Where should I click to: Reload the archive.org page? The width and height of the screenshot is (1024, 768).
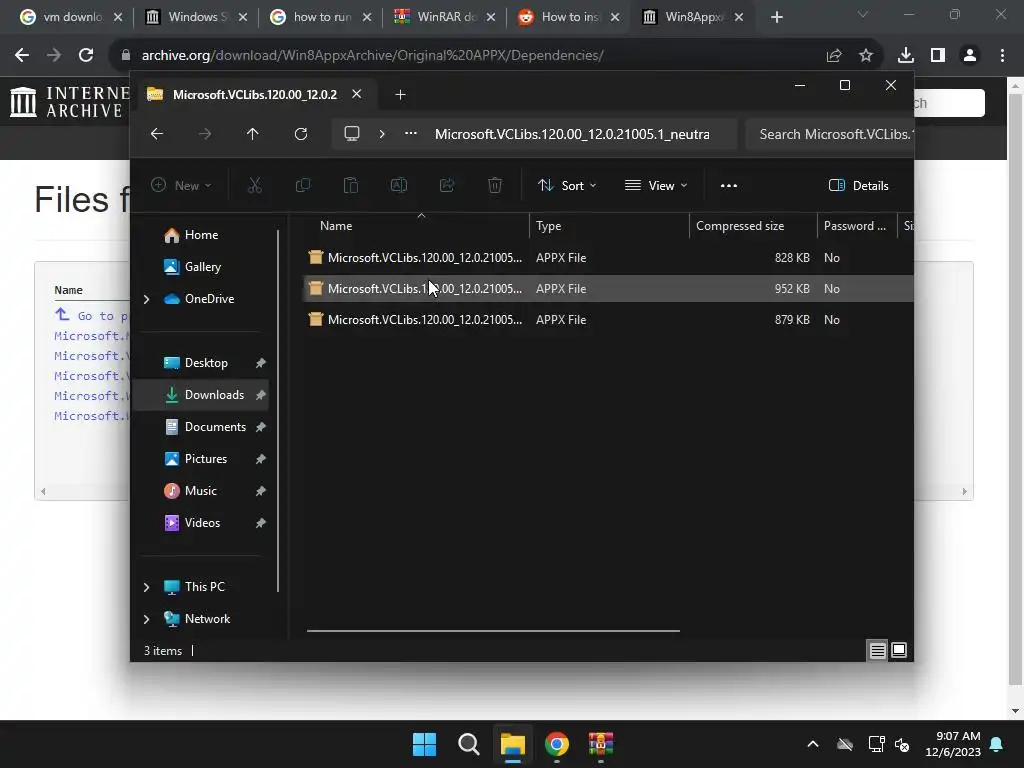[86, 56]
